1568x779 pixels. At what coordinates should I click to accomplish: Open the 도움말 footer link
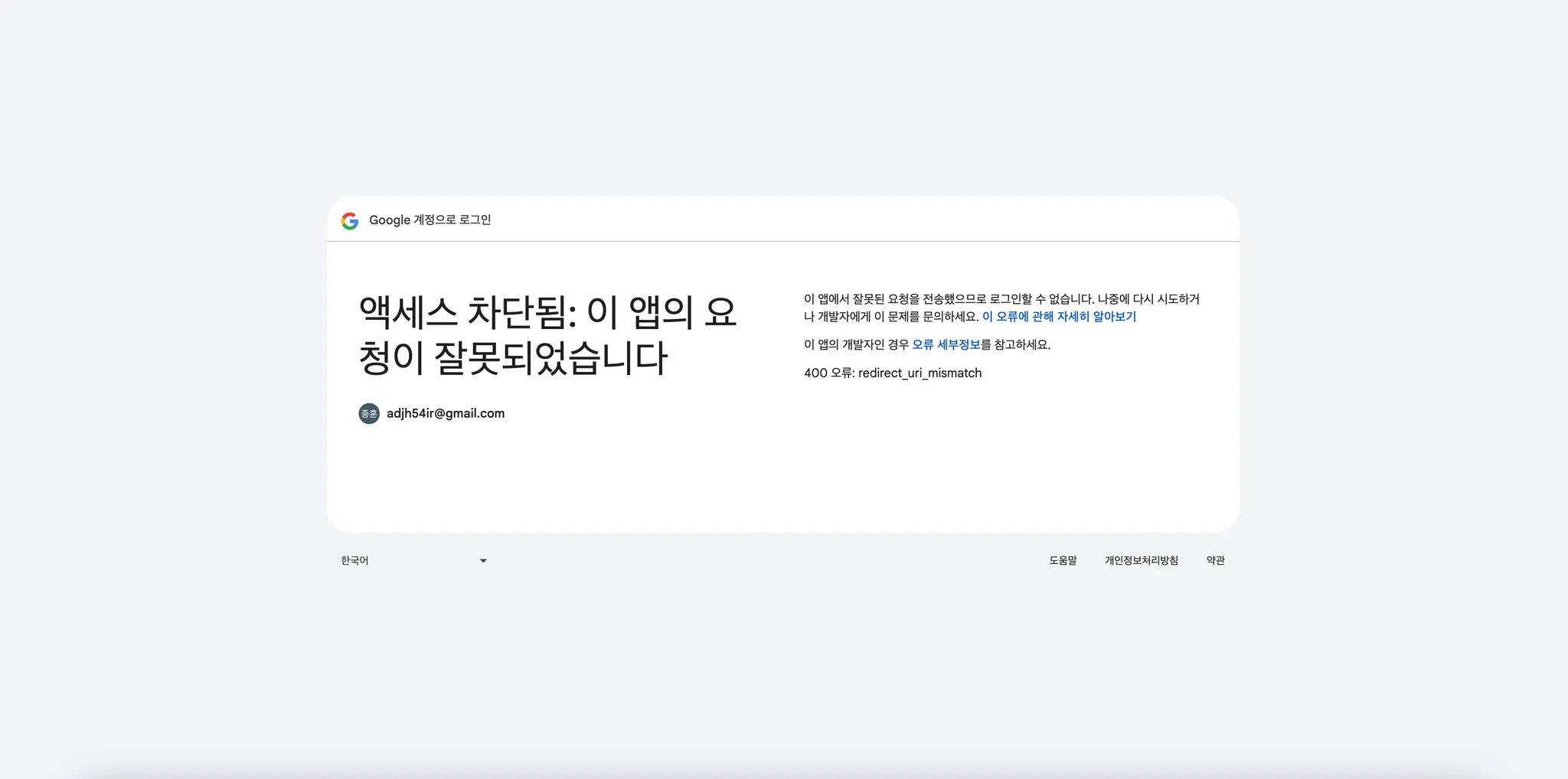coord(1063,561)
